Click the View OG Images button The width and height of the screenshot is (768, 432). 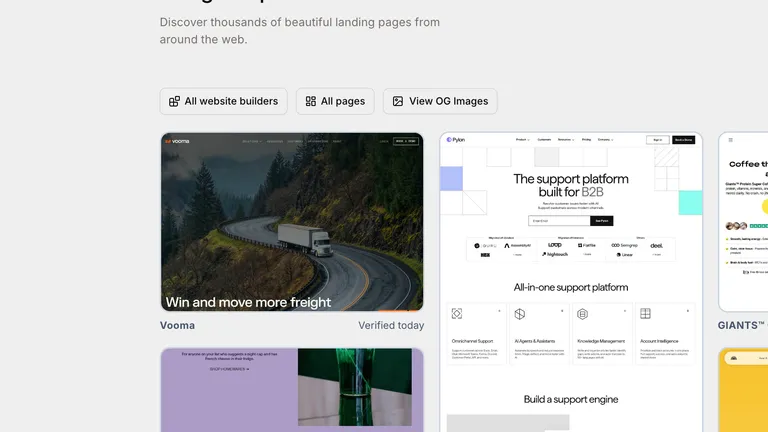[x=440, y=101]
